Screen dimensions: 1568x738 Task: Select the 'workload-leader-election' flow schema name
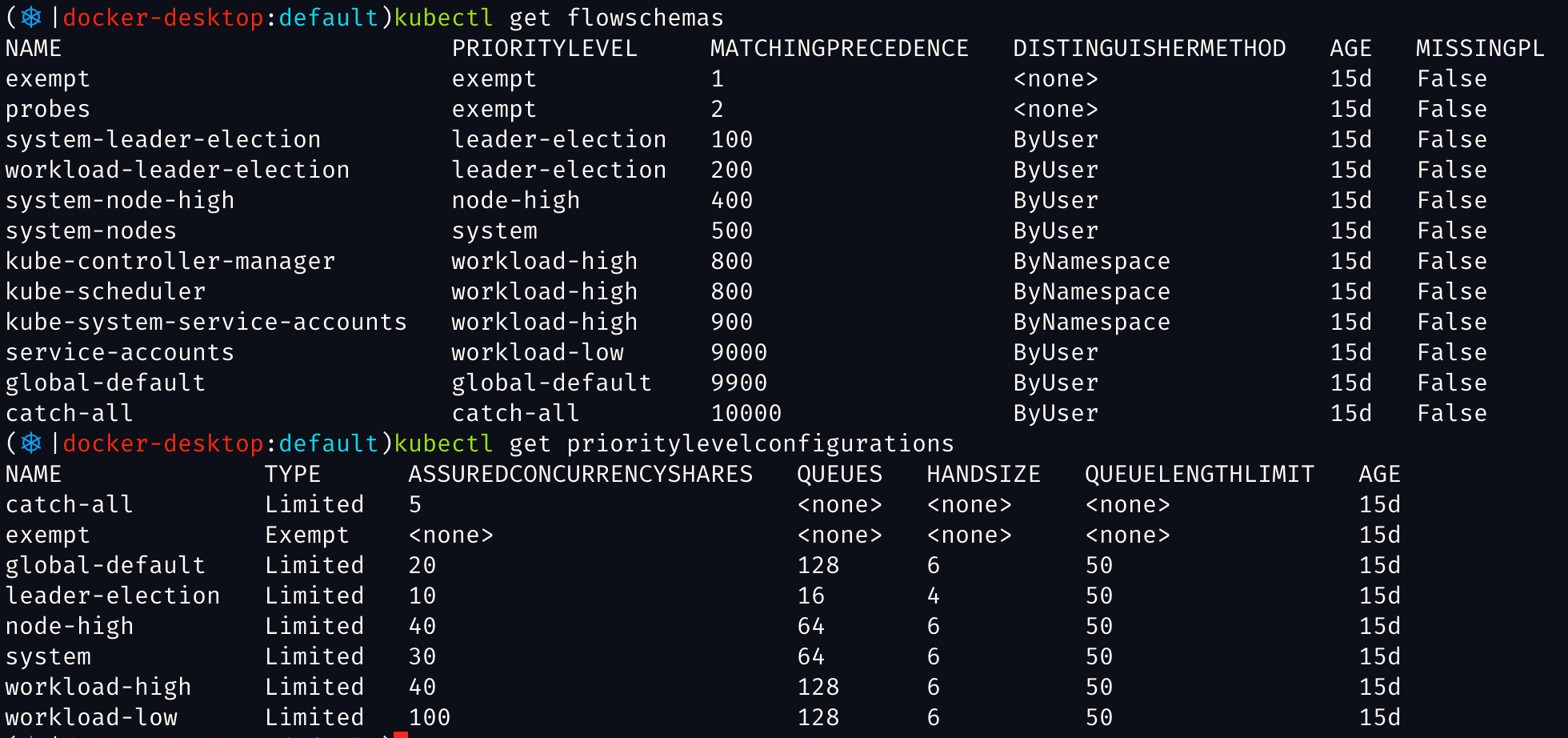pyautogui.click(x=178, y=170)
